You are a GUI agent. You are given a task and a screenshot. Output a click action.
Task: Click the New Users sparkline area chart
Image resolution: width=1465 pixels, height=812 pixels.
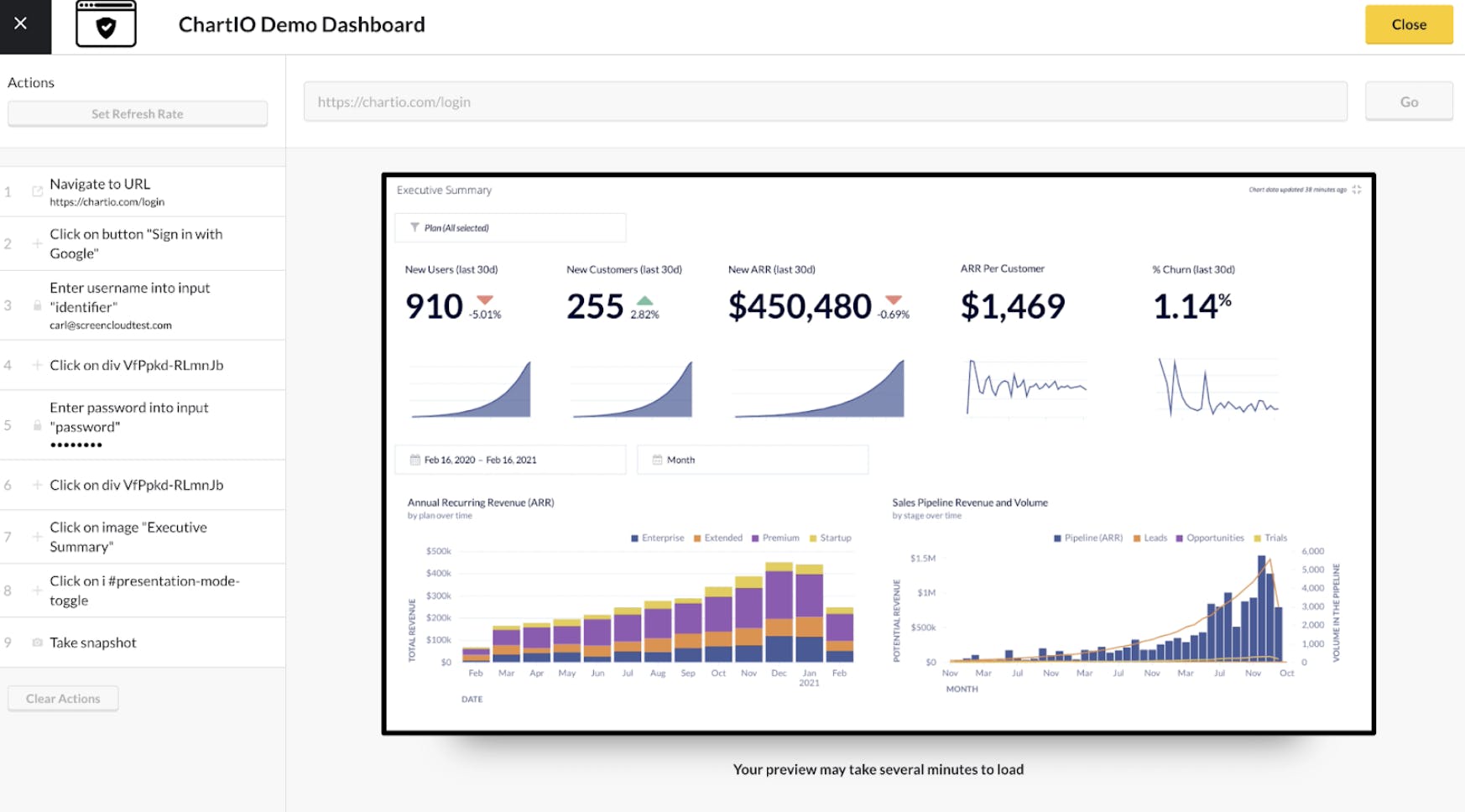point(471,389)
